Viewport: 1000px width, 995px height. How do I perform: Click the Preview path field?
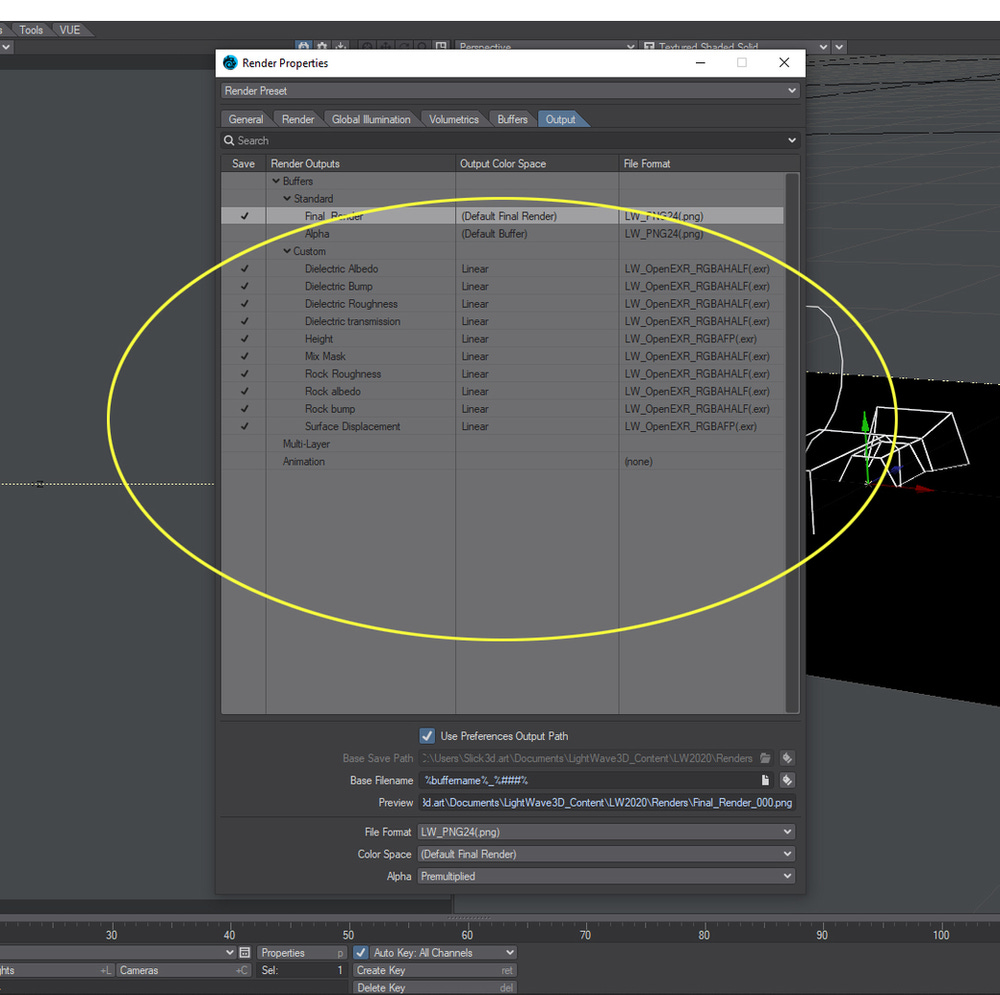[x=607, y=802]
